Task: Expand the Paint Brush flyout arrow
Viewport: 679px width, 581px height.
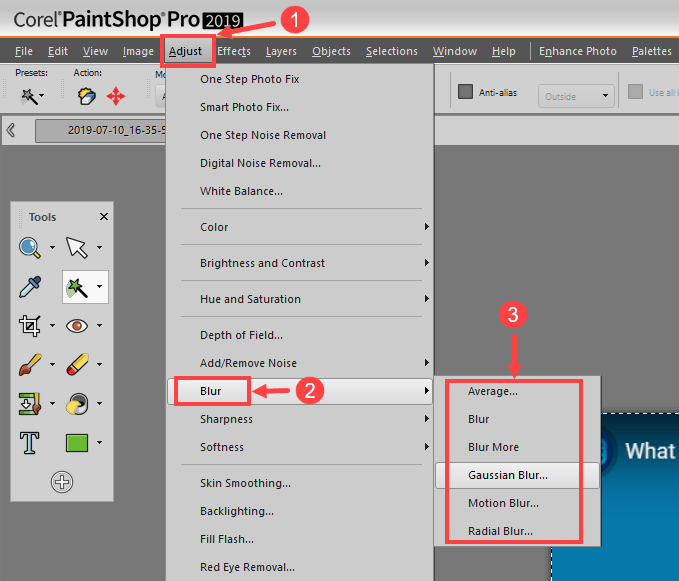Action: (52, 365)
